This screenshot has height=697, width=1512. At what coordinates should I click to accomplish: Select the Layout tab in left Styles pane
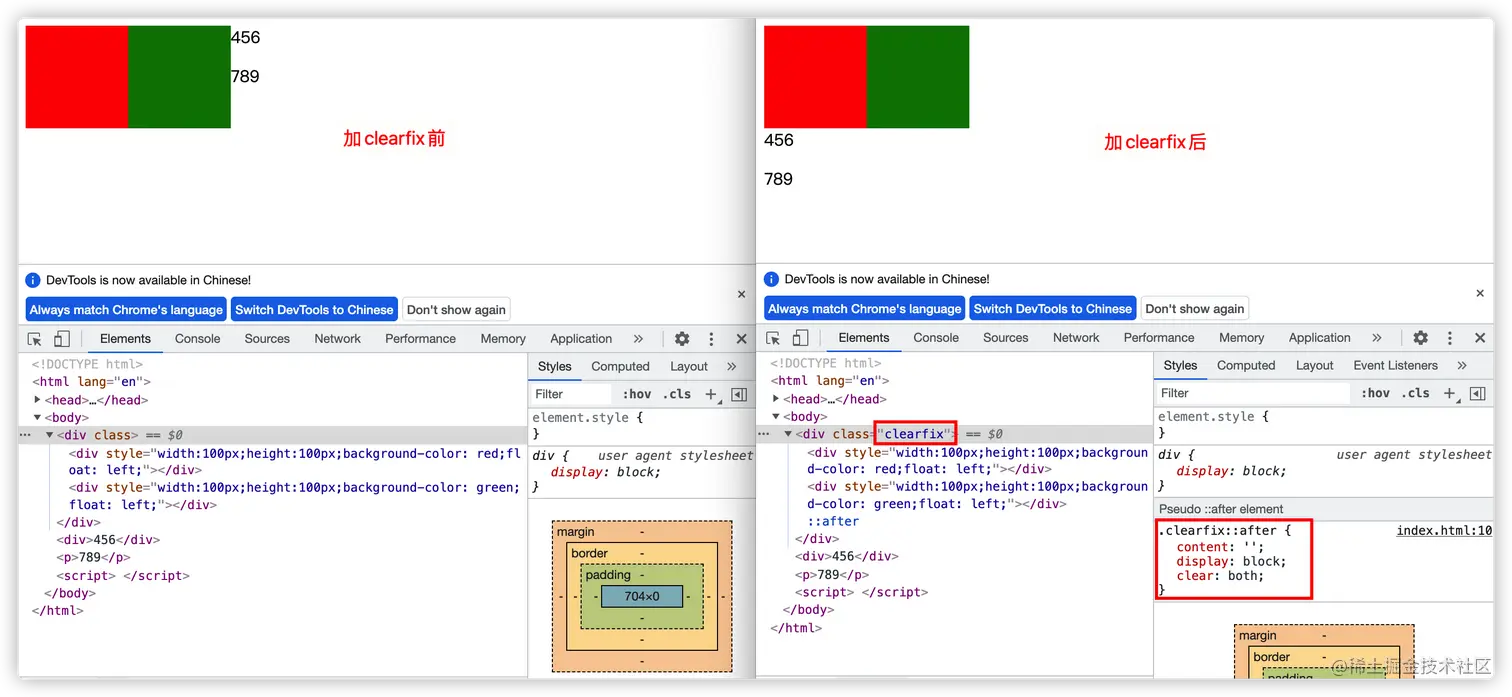coord(689,367)
